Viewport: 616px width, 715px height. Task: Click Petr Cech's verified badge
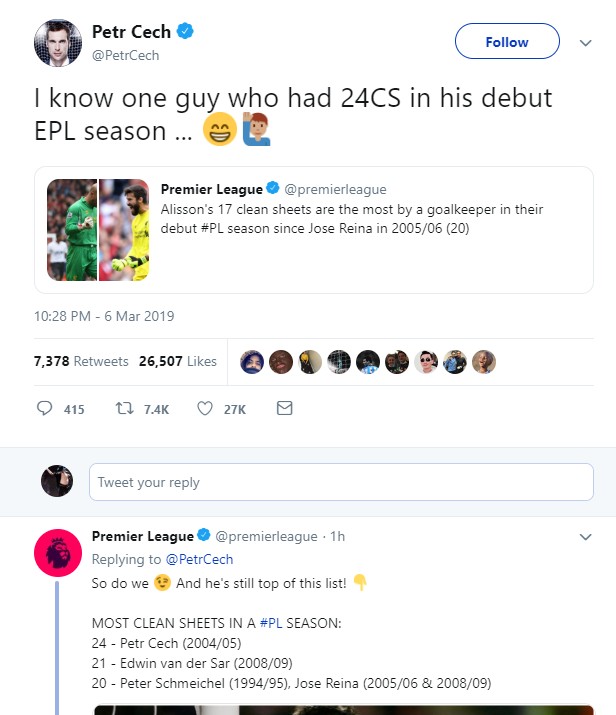[185, 32]
